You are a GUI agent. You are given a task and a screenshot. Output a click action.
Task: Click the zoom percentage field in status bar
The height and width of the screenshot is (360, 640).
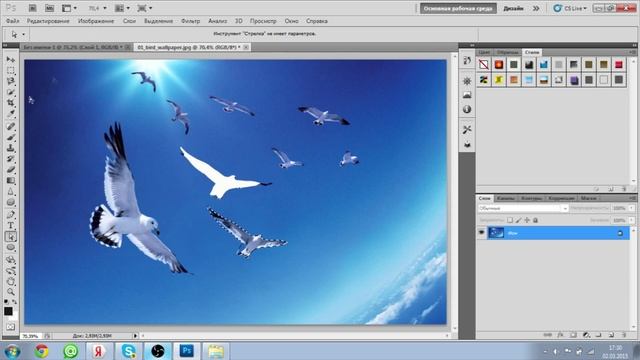(30, 336)
